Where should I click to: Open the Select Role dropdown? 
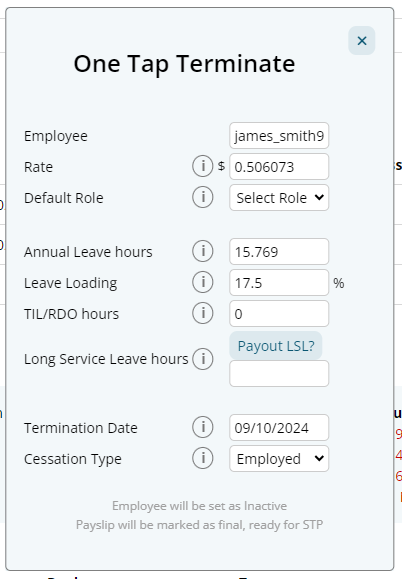tap(279, 198)
